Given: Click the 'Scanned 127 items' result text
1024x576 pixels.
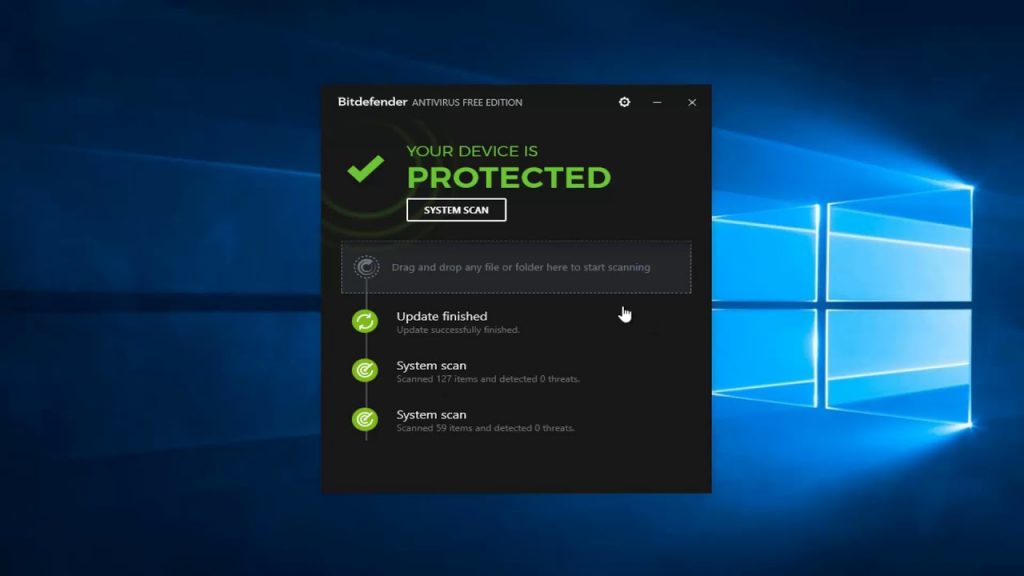Looking at the screenshot, I should pos(487,379).
